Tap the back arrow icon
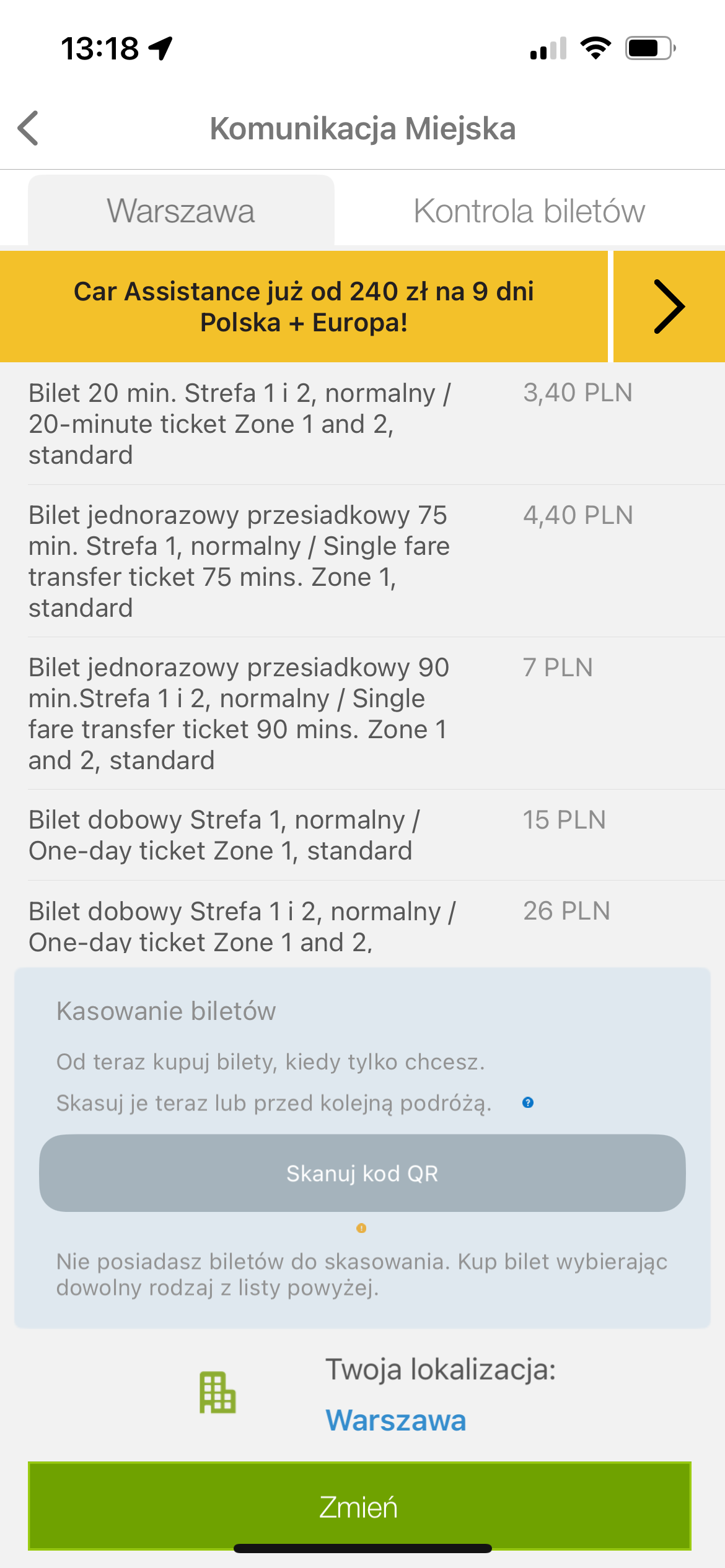 29,128
